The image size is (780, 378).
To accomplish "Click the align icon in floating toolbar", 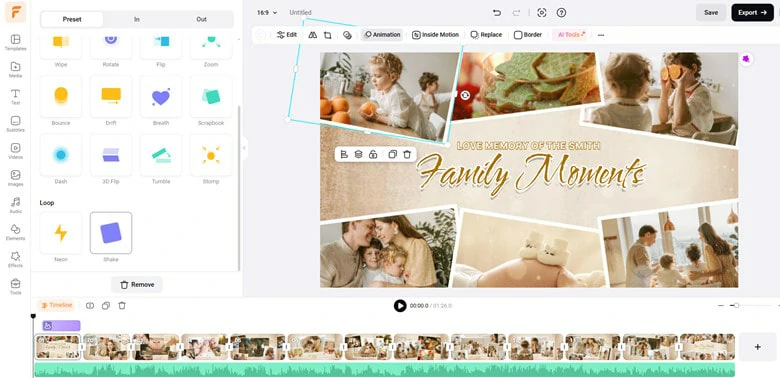I will (344, 154).
